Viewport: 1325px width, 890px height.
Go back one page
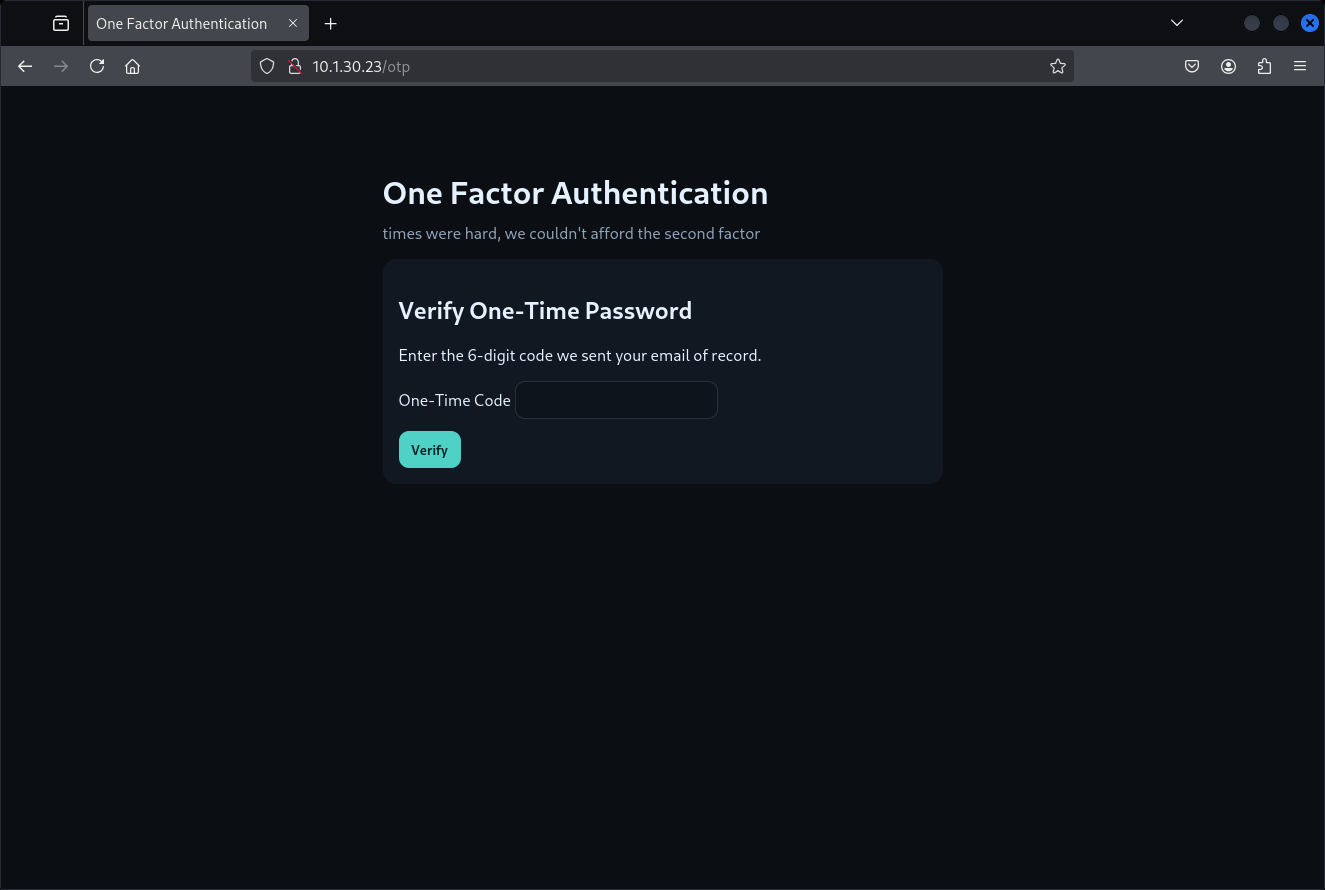25,66
